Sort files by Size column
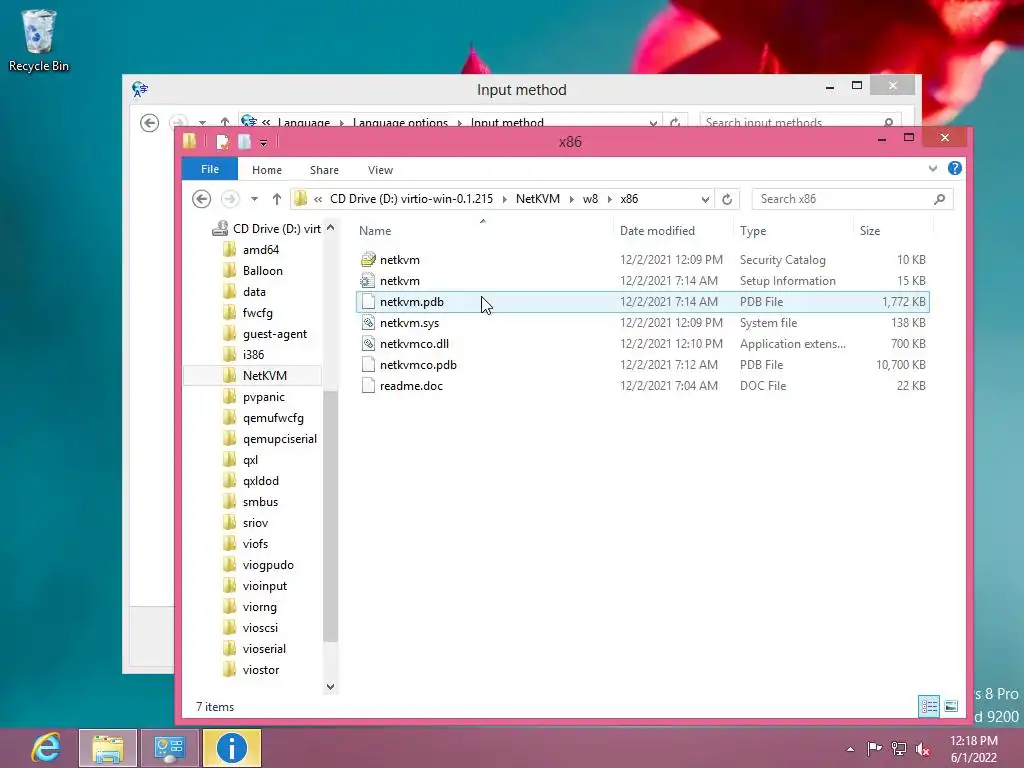The image size is (1024, 768). pyautogui.click(x=893, y=231)
